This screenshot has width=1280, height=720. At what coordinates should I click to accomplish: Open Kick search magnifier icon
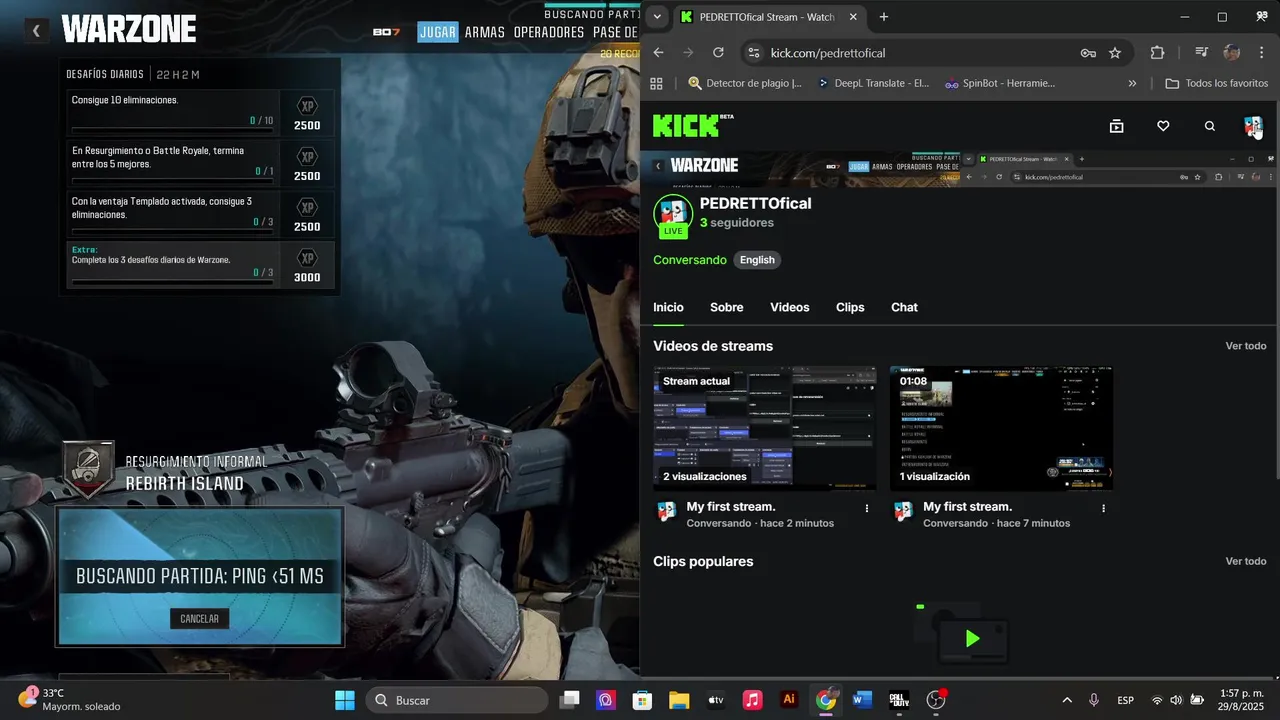1210,126
